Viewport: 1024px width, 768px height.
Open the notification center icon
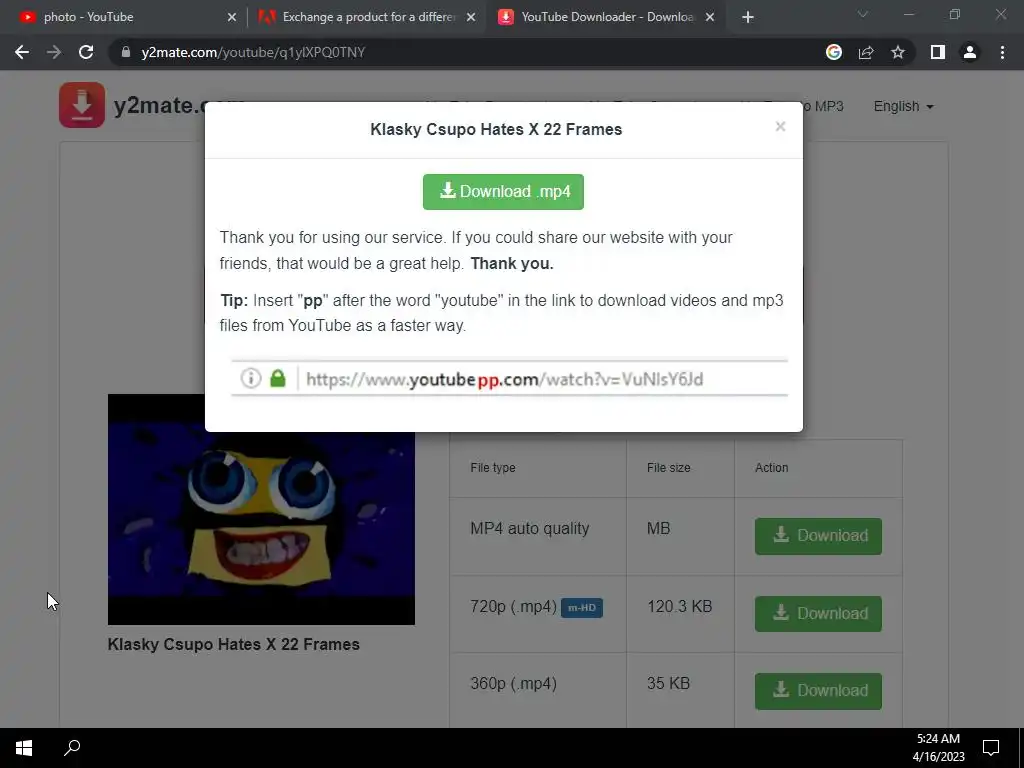click(991, 748)
